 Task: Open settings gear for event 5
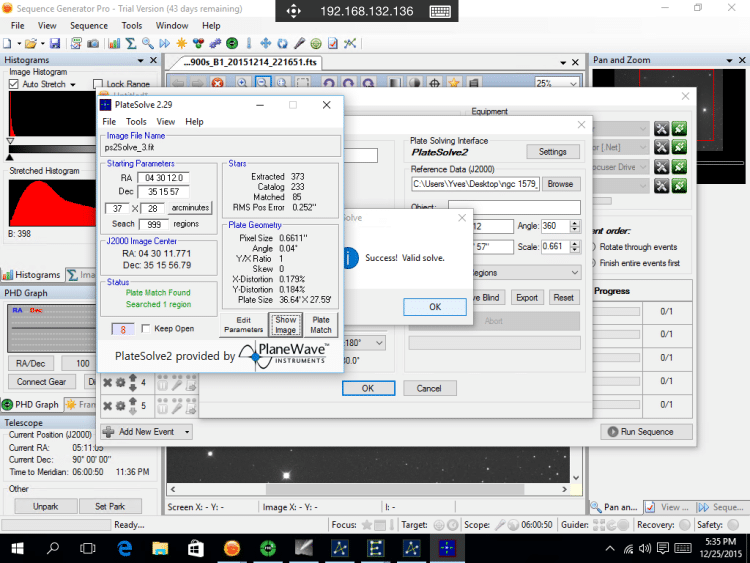(121, 406)
